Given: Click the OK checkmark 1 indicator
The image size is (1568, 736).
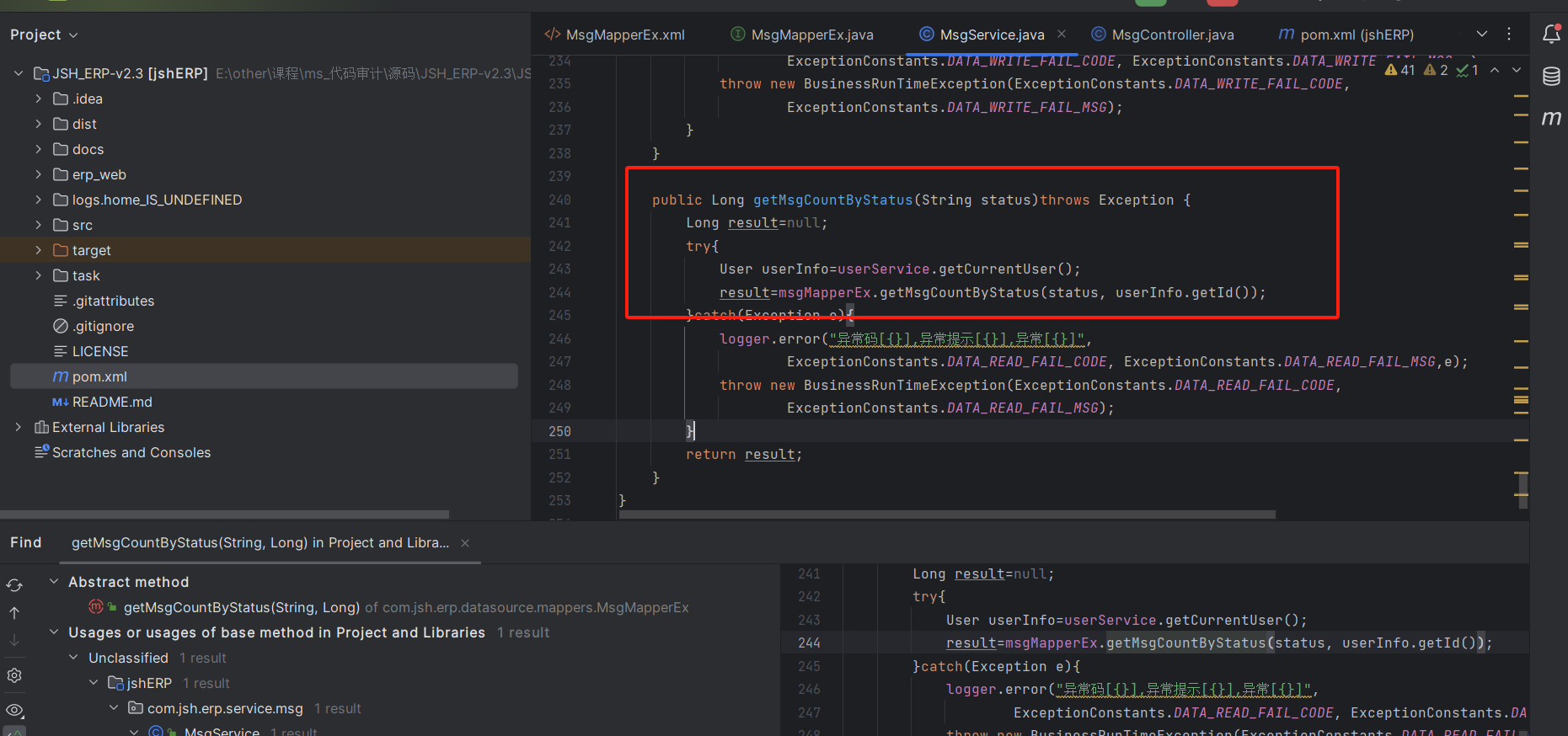Looking at the screenshot, I should point(1467,70).
